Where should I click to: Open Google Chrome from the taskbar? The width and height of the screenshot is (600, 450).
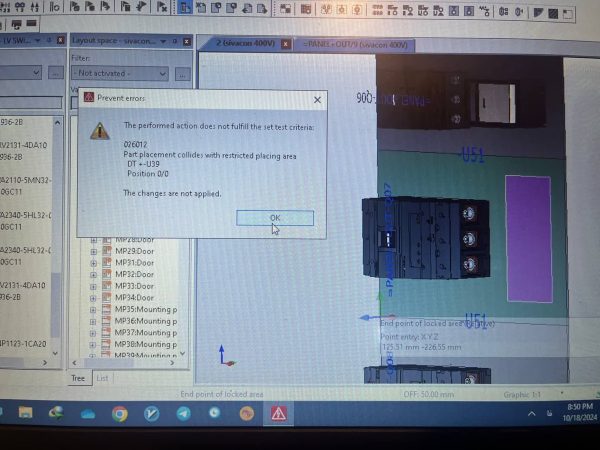[x=120, y=414]
